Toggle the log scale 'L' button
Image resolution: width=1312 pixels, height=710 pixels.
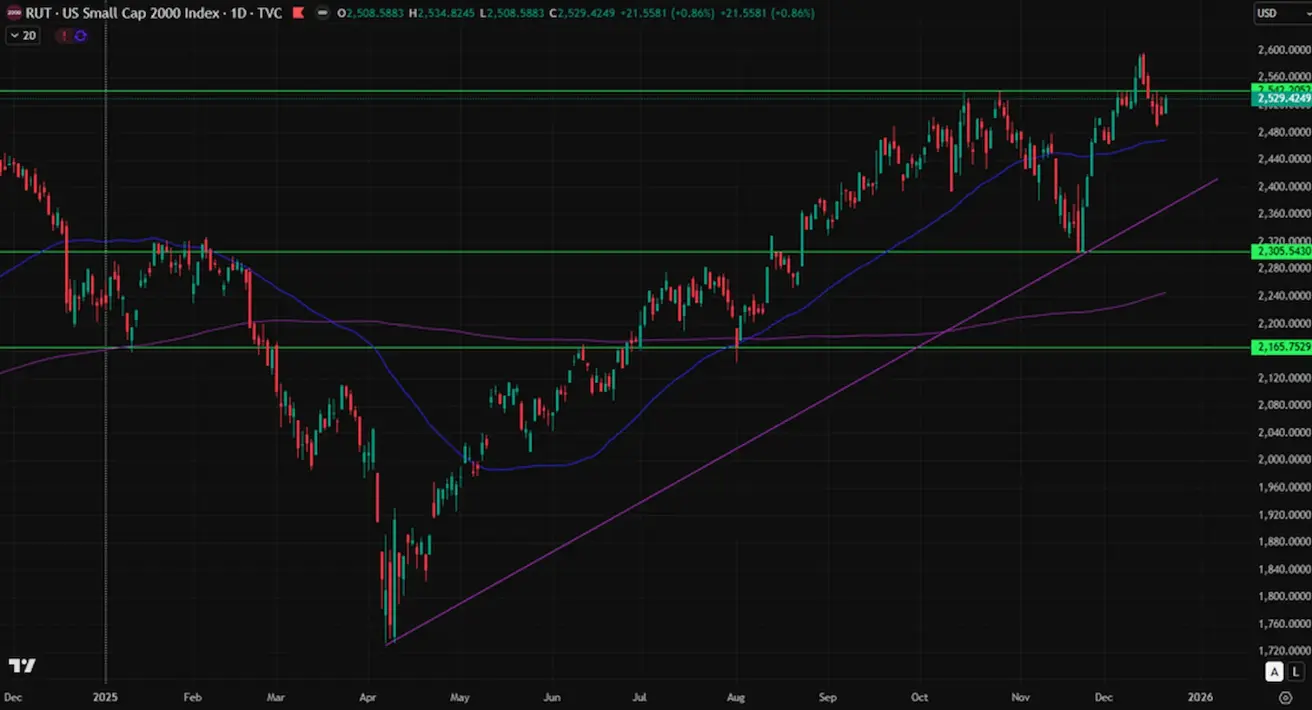(1297, 672)
